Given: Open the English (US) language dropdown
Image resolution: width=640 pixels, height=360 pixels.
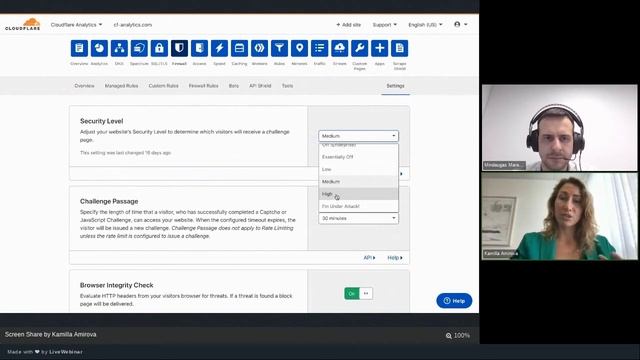Looking at the screenshot, I should (x=425, y=25).
